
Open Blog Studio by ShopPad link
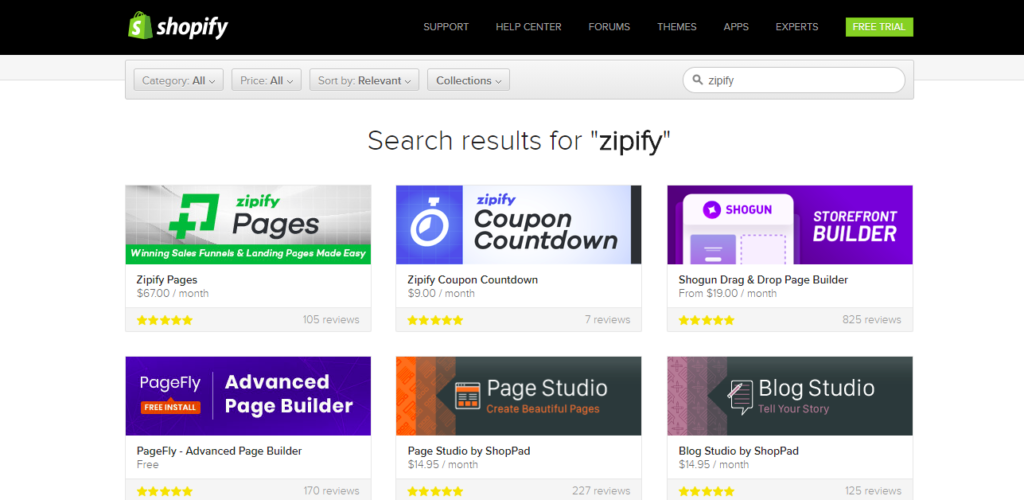[x=739, y=450]
